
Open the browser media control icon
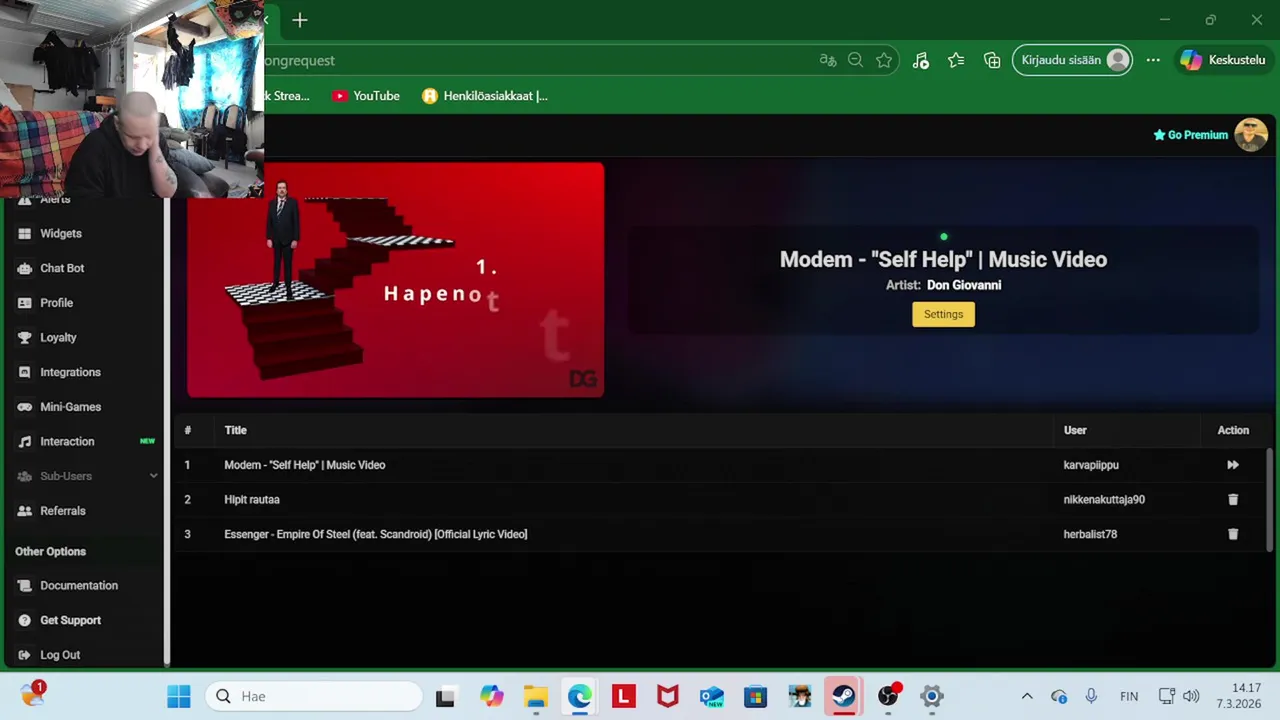(921, 60)
